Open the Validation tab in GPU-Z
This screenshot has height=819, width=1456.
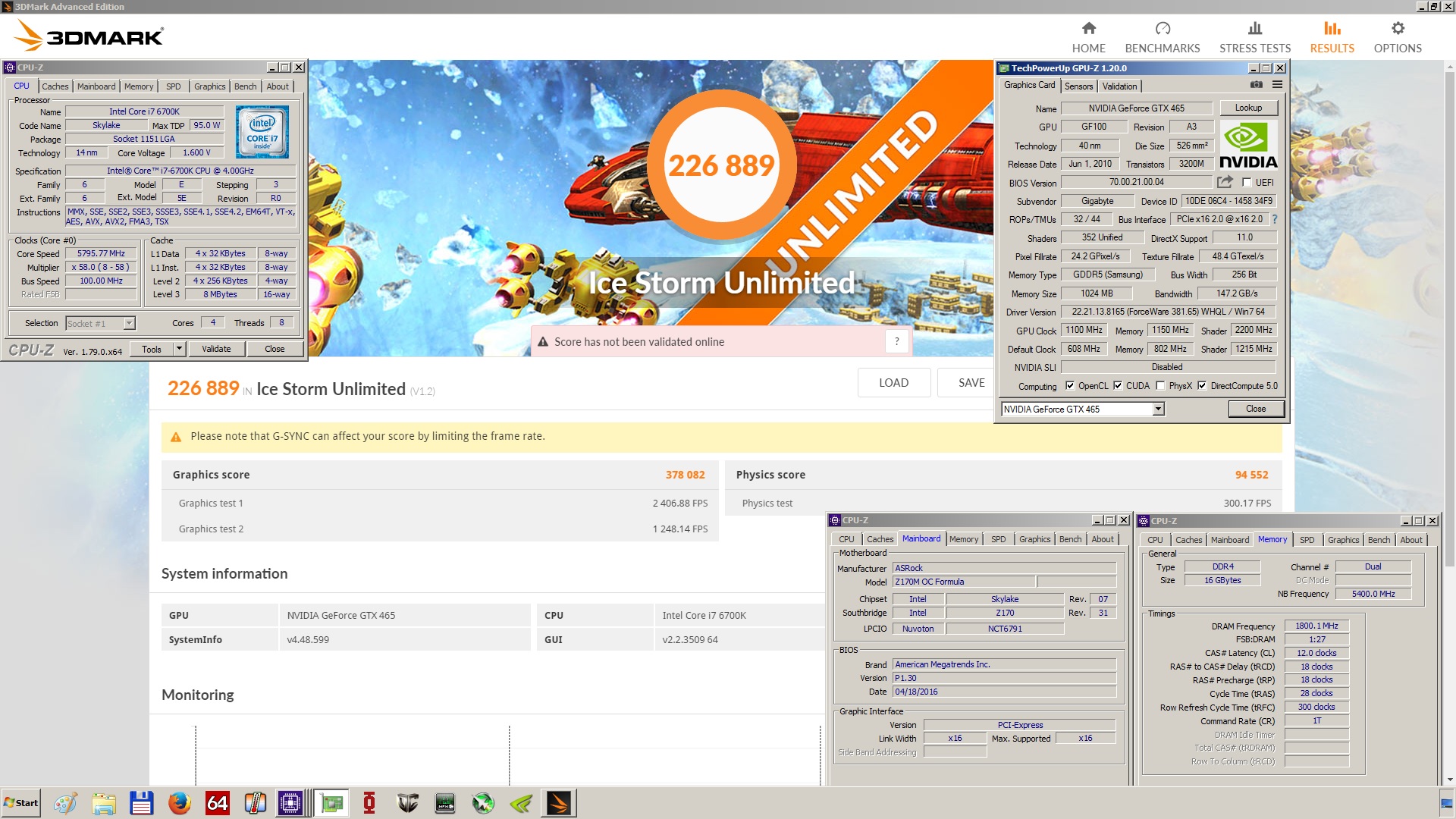click(1119, 86)
